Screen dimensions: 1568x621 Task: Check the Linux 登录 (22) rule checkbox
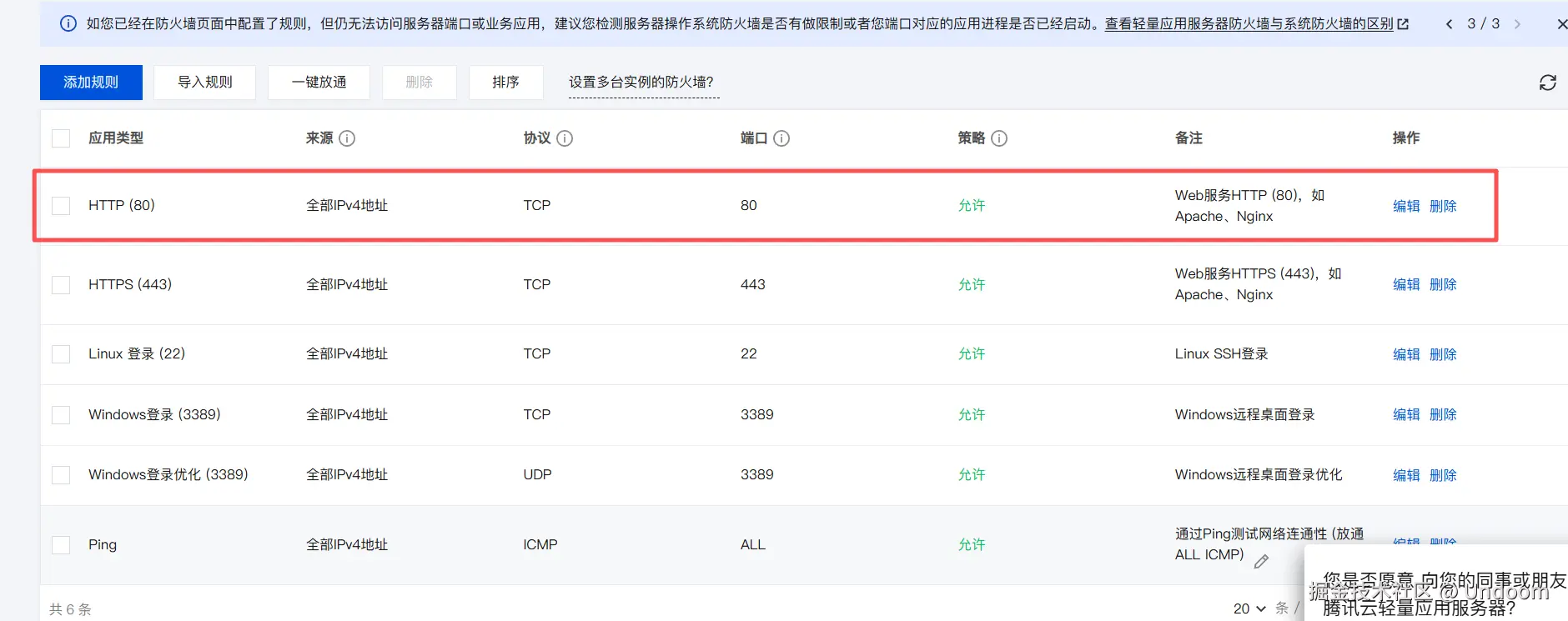point(61,354)
